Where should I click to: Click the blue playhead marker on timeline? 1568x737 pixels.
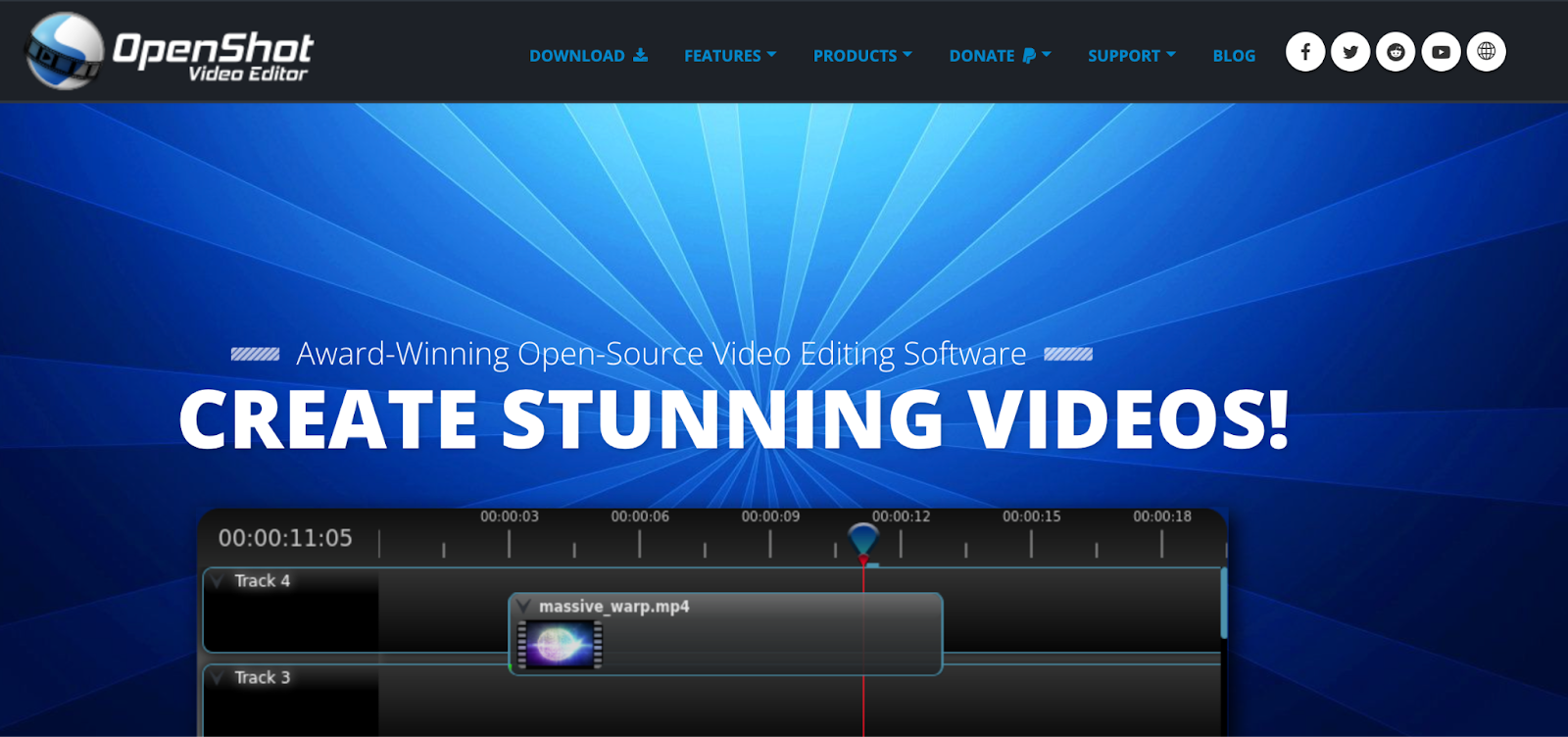pyautogui.click(x=863, y=541)
